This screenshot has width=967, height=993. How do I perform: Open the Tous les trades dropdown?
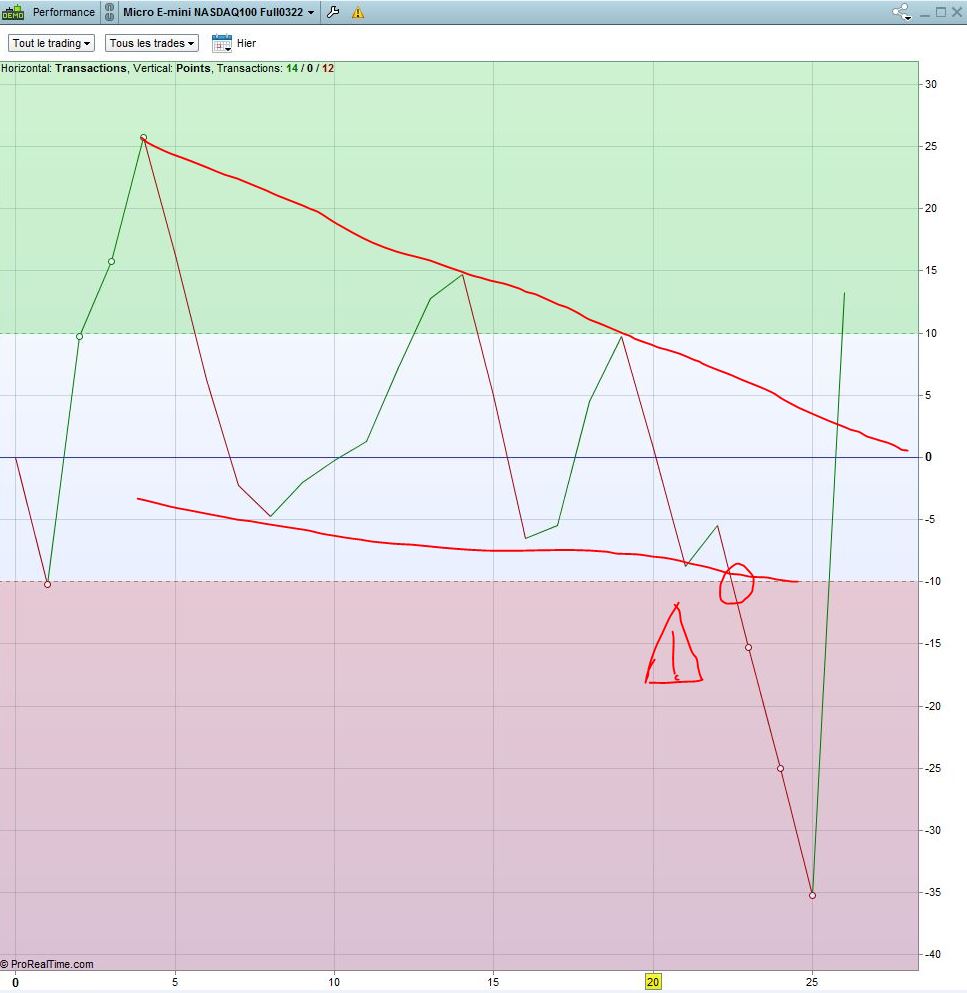(x=151, y=43)
